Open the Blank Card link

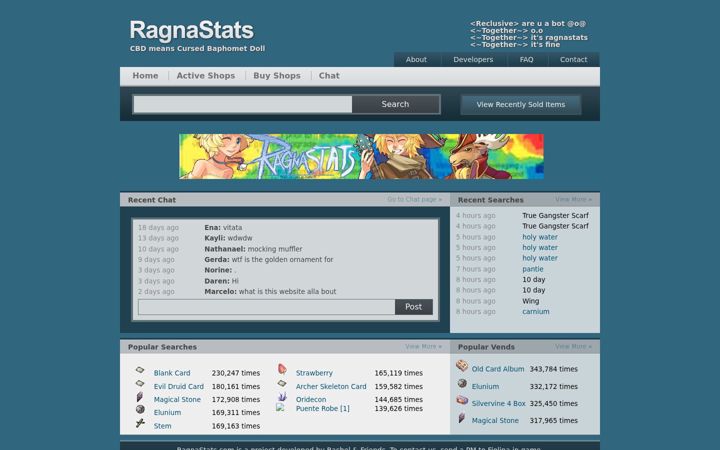(172, 373)
